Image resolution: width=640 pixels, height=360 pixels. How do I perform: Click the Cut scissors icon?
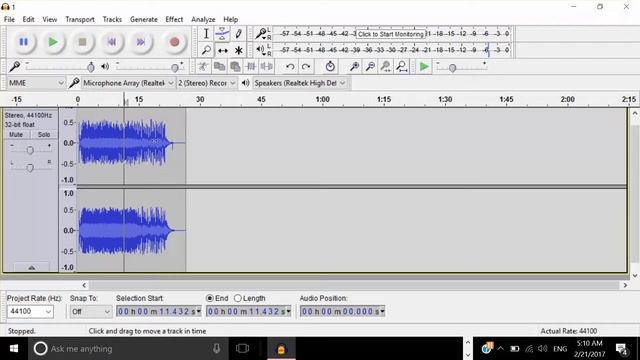pyautogui.click(x=203, y=66)
